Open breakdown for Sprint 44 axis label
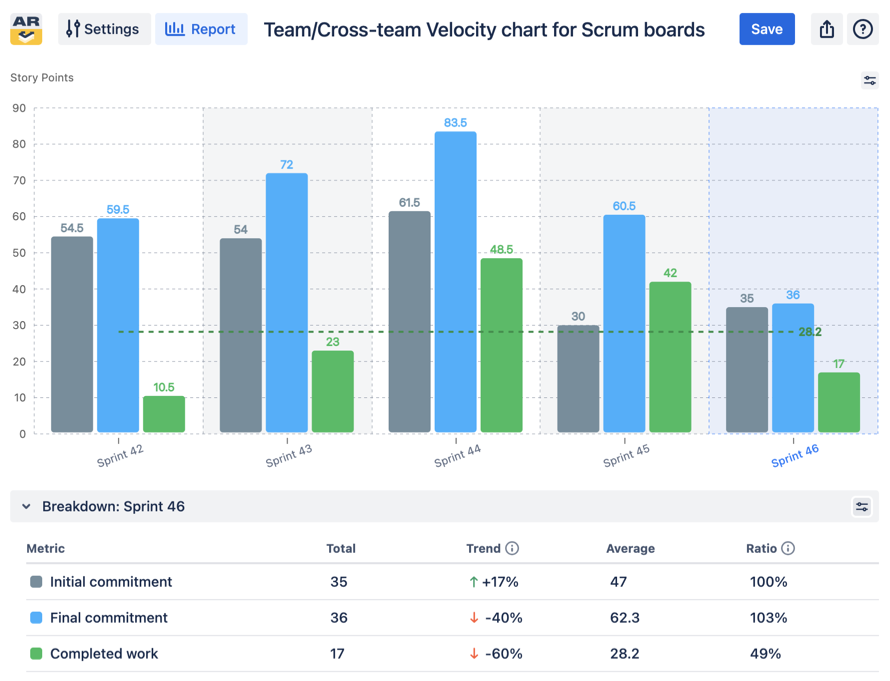 (459, 455)
